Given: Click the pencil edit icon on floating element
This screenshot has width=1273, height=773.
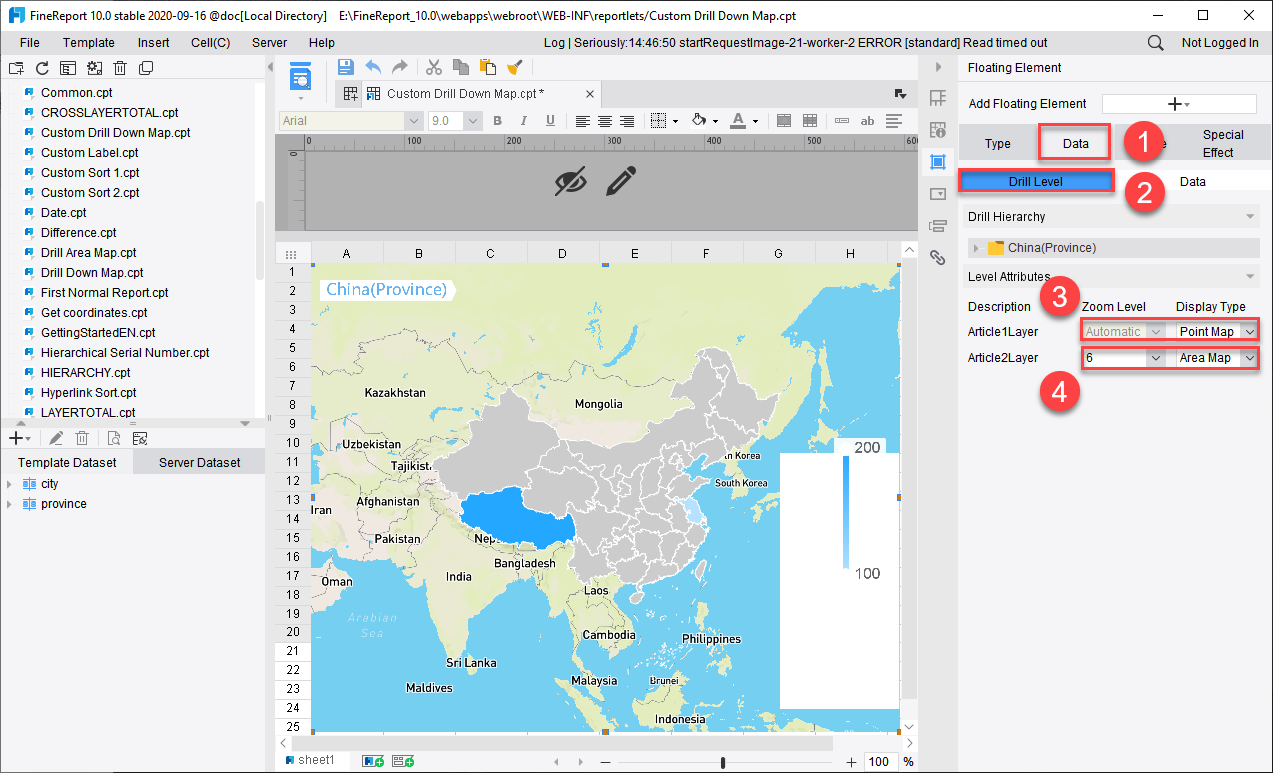Looking at the screenshot, I should click(x=621, y=181).
